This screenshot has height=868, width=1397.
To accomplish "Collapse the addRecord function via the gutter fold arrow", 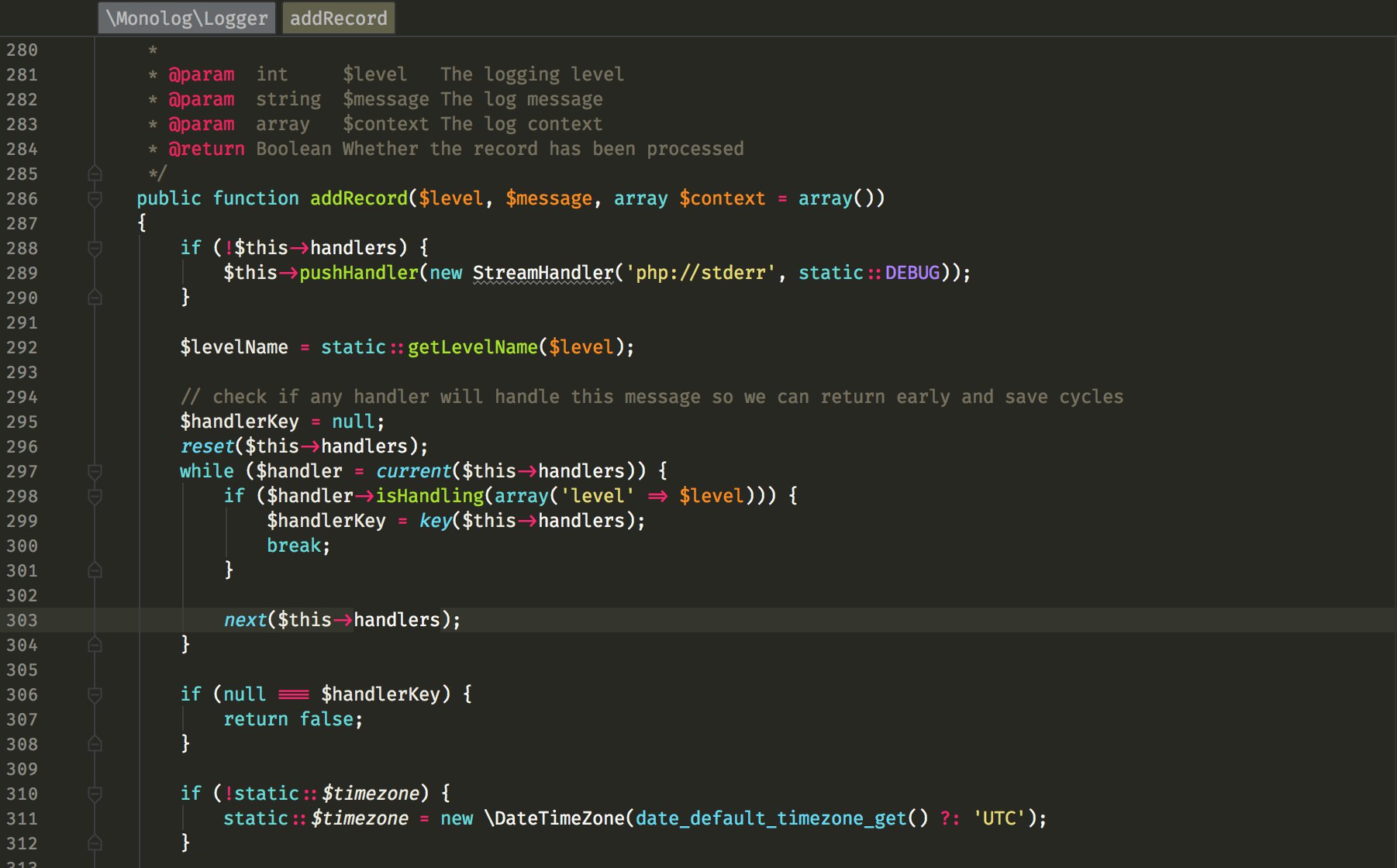I will (x=94, y=199).
